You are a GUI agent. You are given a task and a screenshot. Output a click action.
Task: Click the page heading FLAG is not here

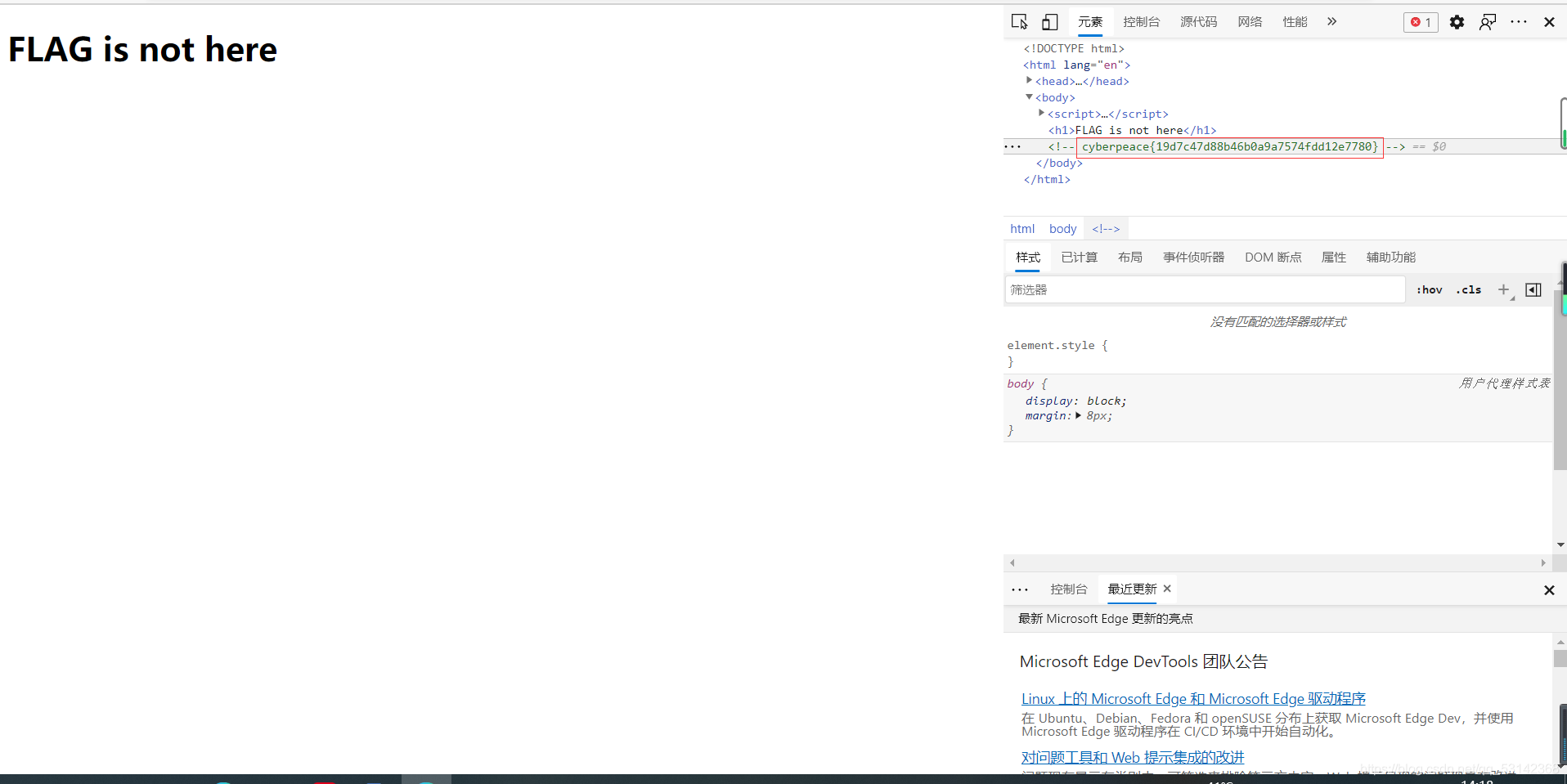pos(143,50)
